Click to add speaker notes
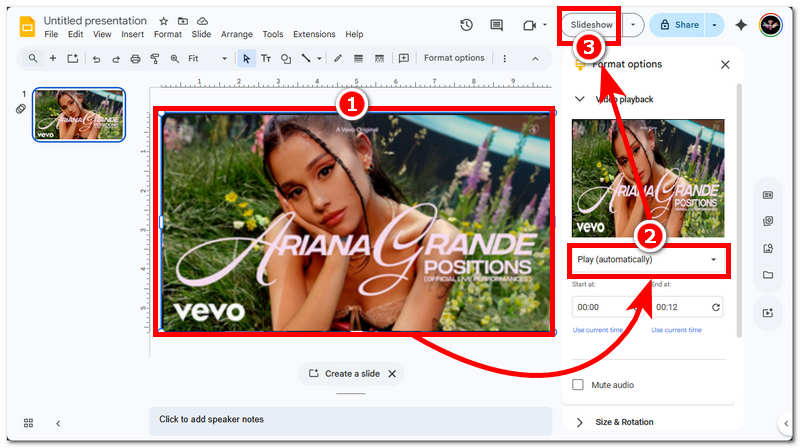The image size is (800, 448). [351, 419]
